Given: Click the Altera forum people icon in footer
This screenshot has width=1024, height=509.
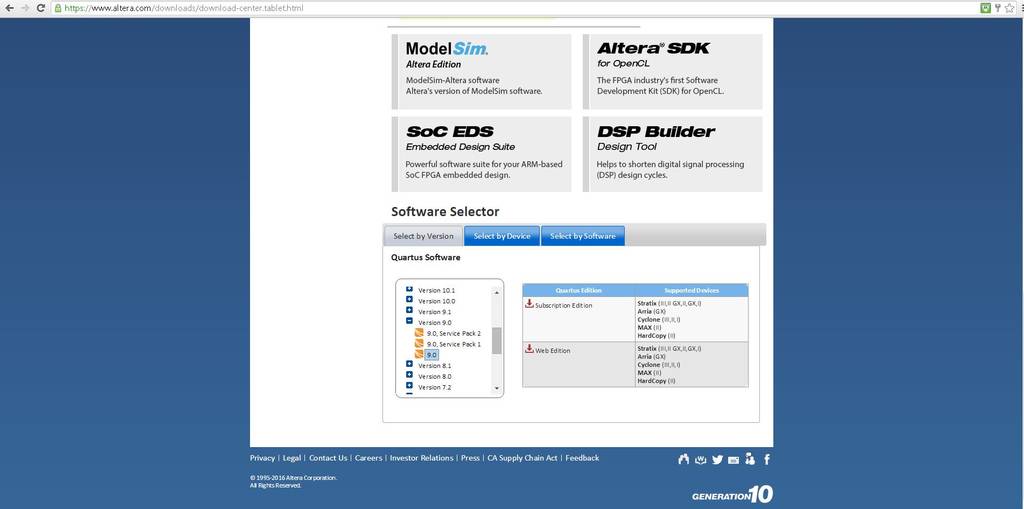Looking at the screenshot, I should (684, 459).
